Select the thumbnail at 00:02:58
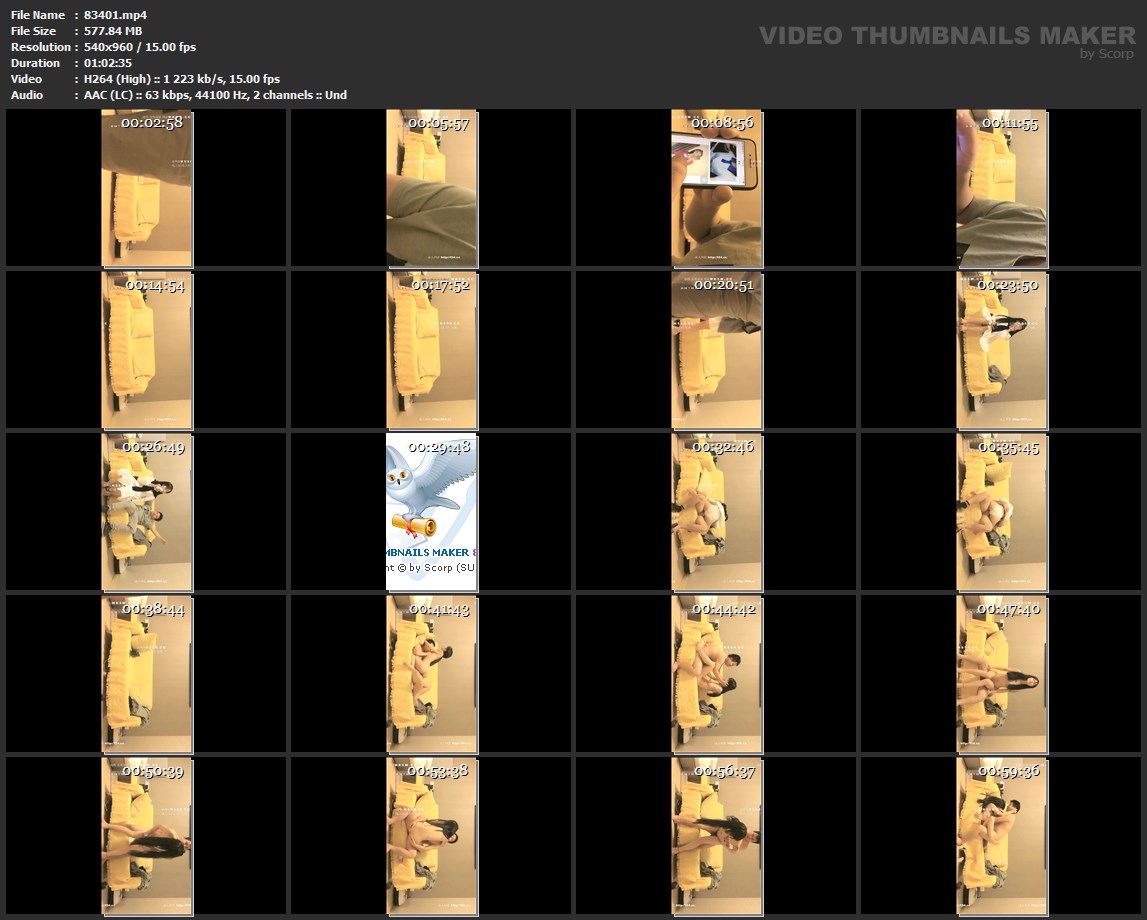The width and height of the screenshot is (1147, 920). [146, 188]
